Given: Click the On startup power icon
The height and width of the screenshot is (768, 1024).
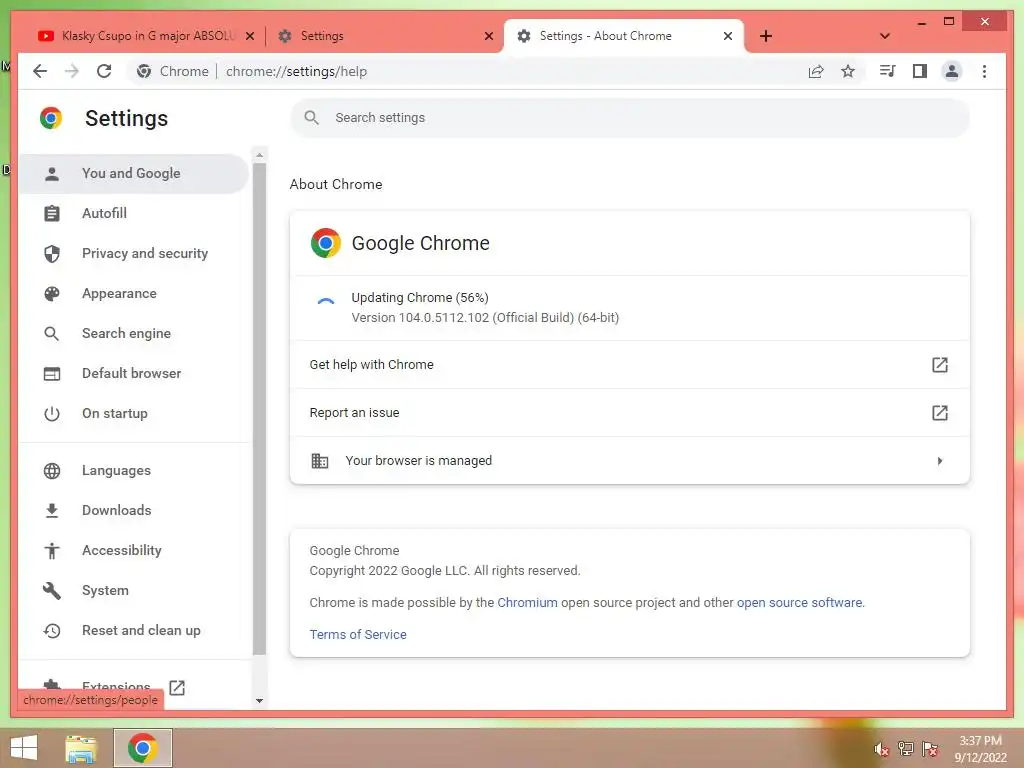Looking at the screenshot, I should (52, 413).
